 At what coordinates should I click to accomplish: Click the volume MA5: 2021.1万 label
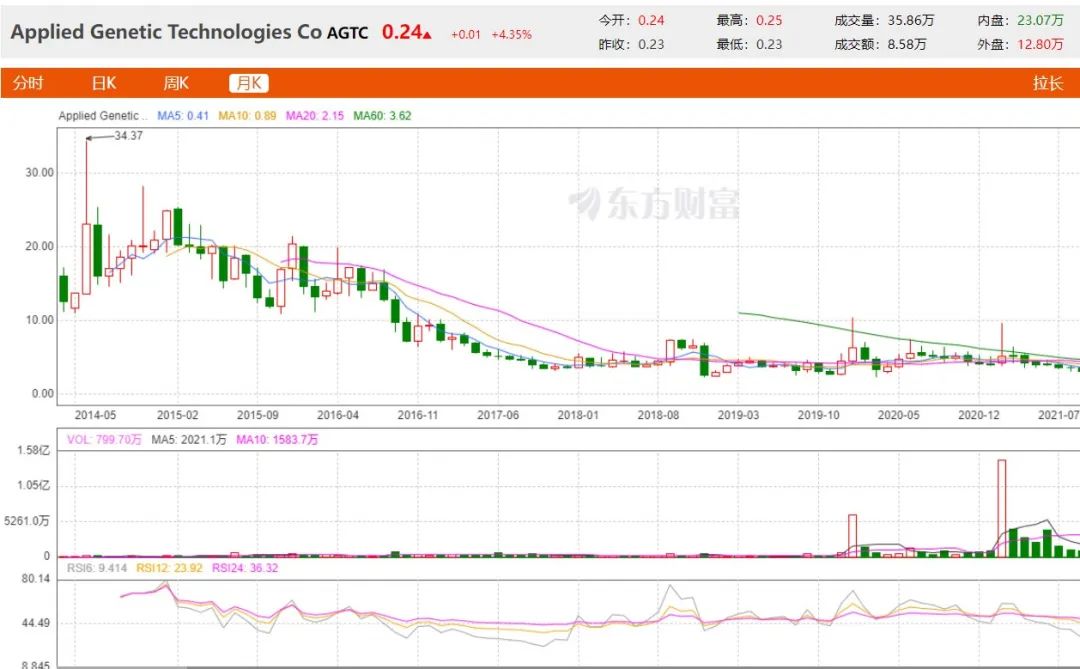click(189, 440)
